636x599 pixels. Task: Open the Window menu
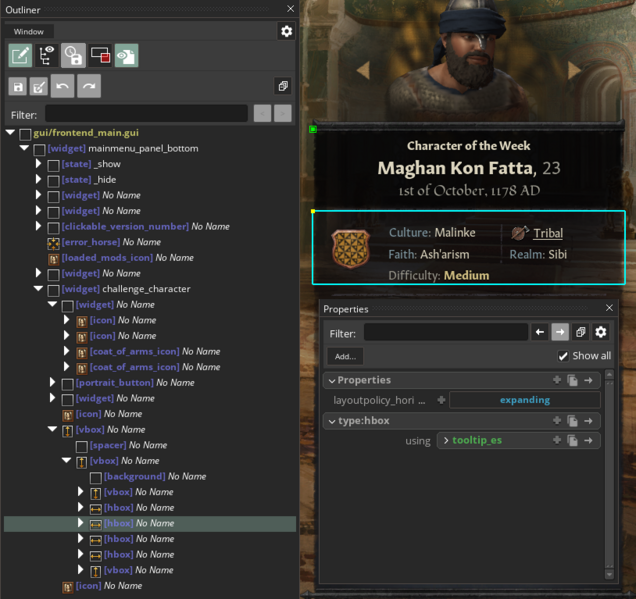click(x=28, y=32)
